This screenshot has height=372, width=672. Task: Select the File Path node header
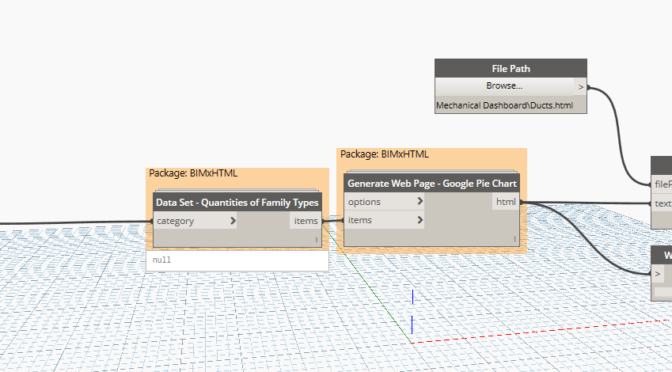[511, 69]
